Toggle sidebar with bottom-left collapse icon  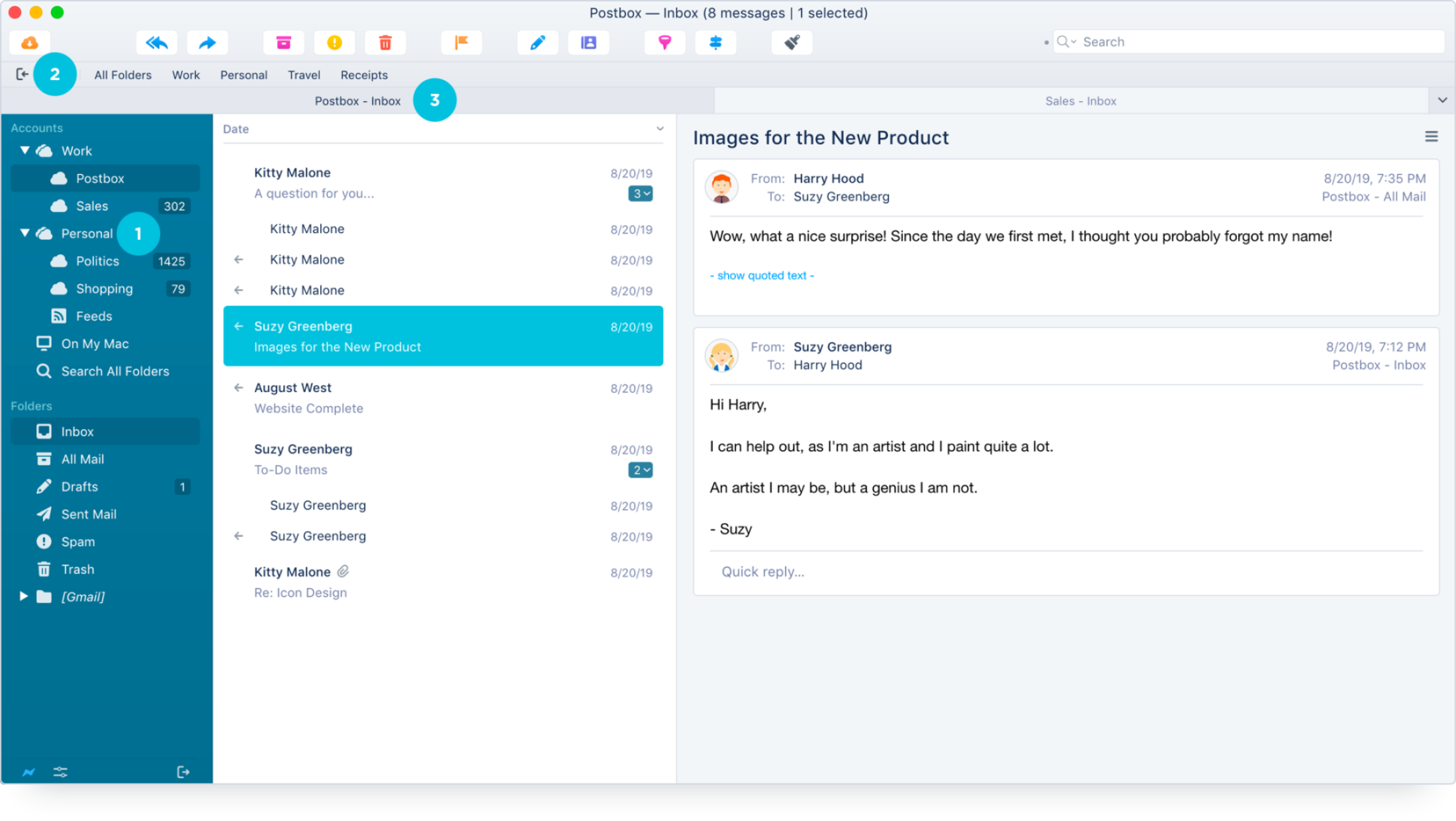[x=183, y=772]
